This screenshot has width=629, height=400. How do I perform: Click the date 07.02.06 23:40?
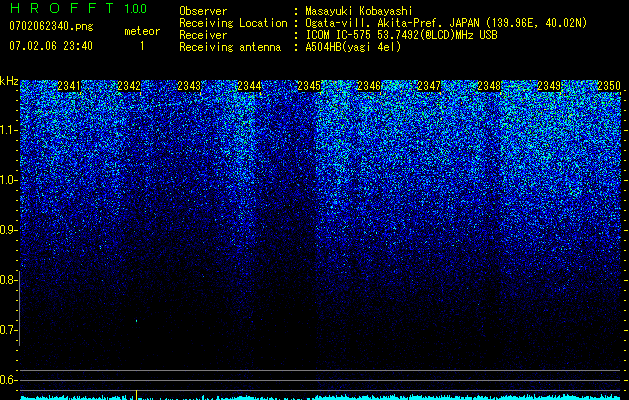pos(51,46)
